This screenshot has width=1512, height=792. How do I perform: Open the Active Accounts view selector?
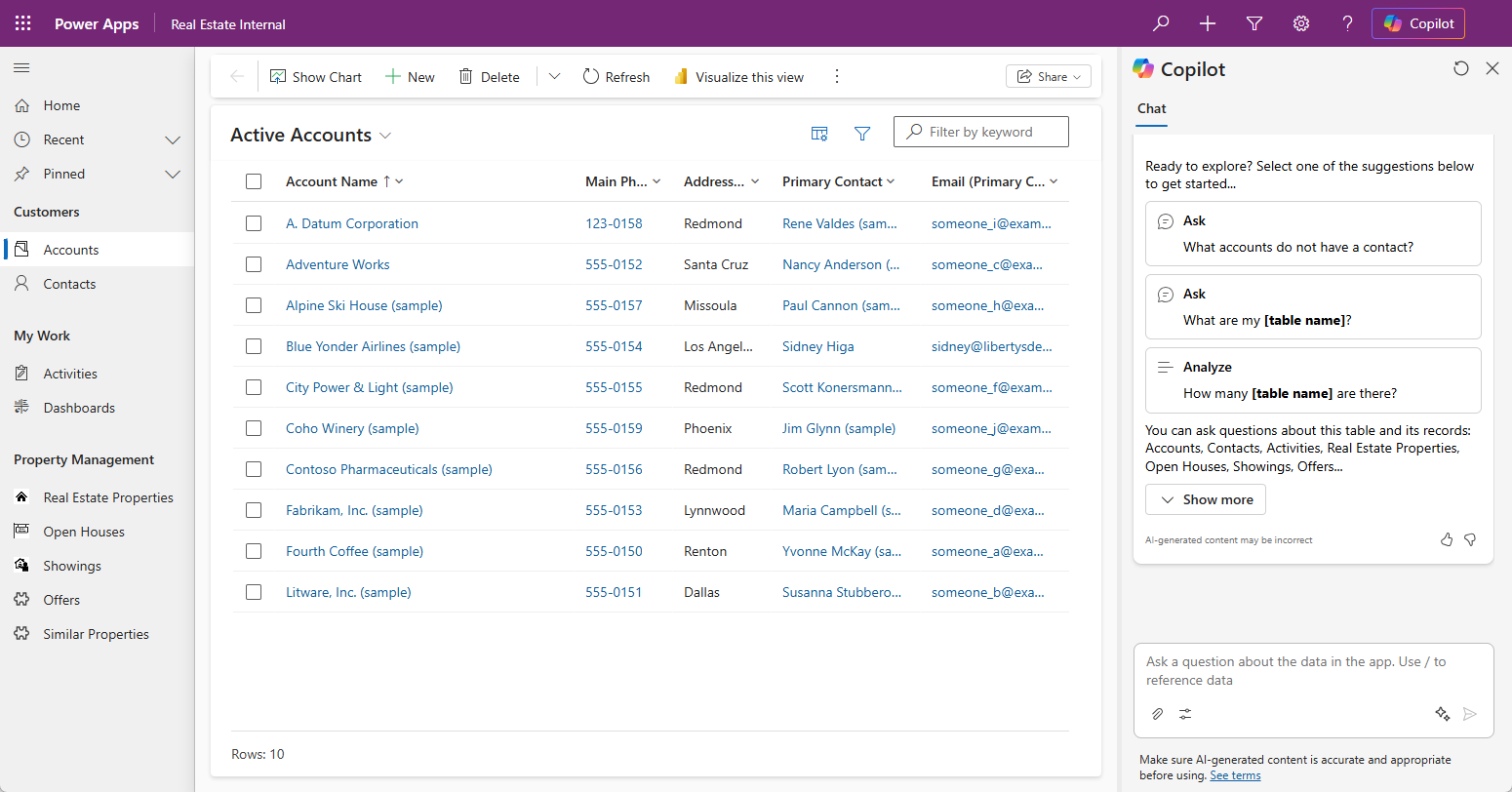click(x=311, y=135)
